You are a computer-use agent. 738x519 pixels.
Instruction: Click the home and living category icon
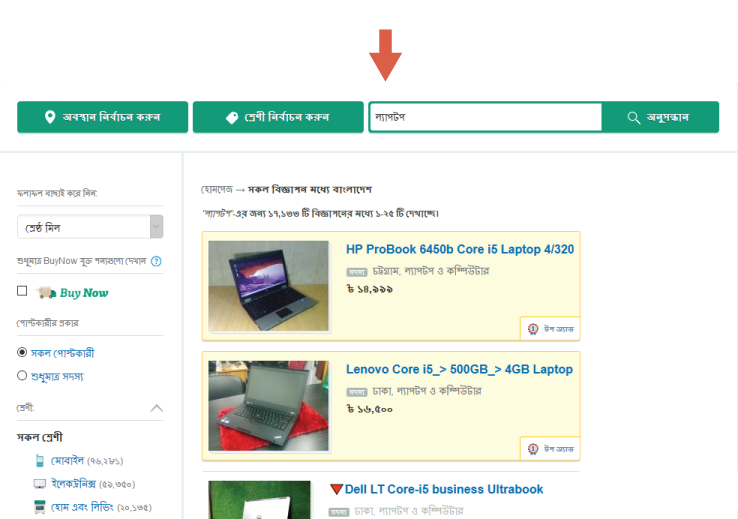tap(40, 507)
